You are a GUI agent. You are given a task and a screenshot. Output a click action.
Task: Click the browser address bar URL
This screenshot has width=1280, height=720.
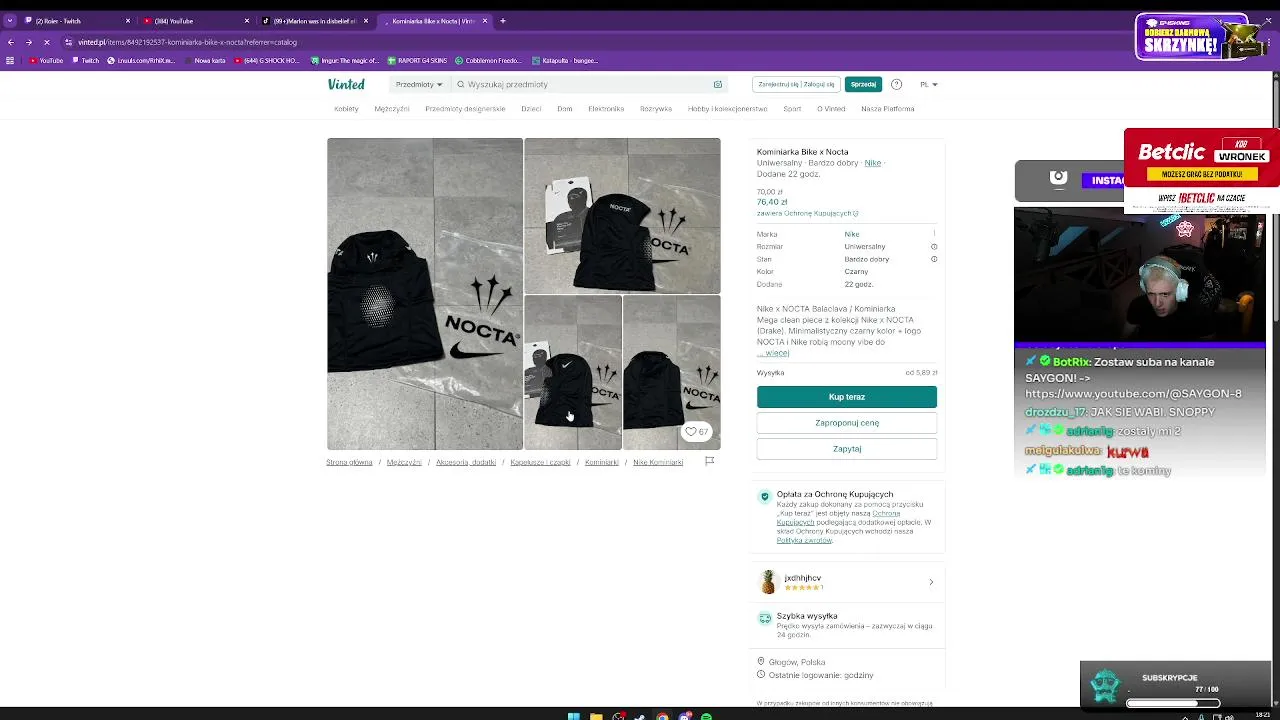click(188, 42)
